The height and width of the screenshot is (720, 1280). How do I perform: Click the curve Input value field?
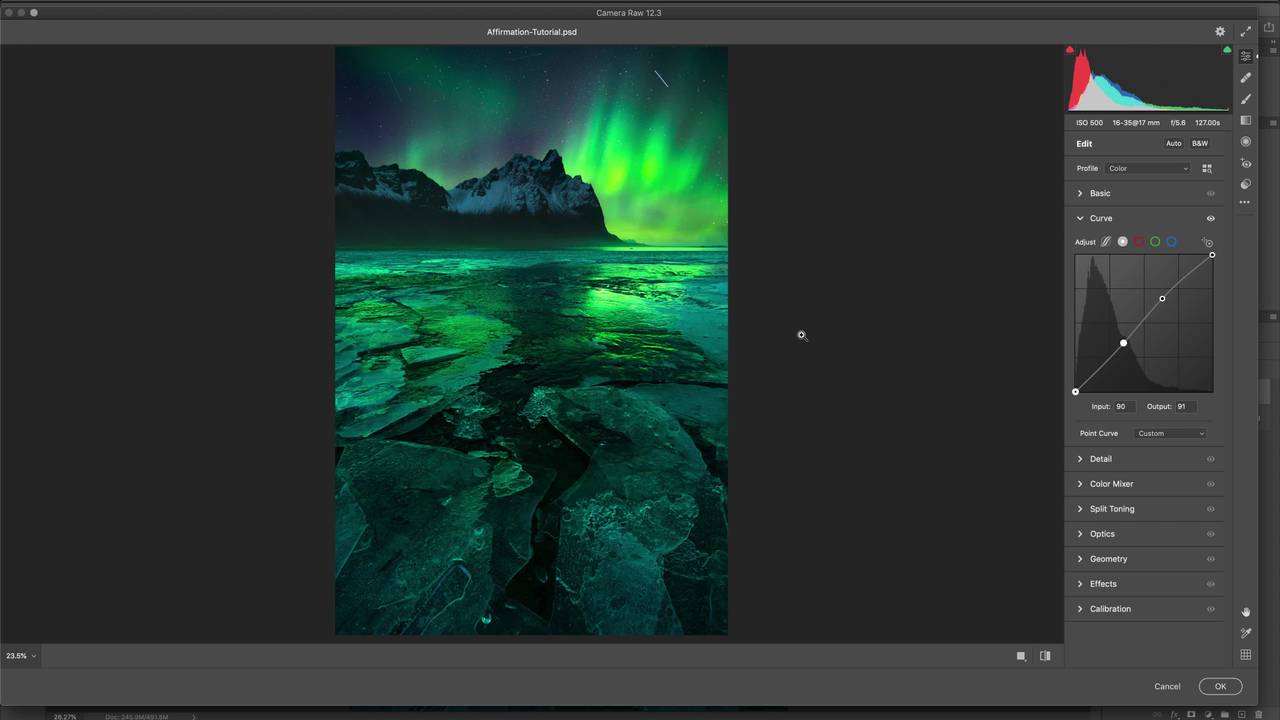click(1123, 406)
